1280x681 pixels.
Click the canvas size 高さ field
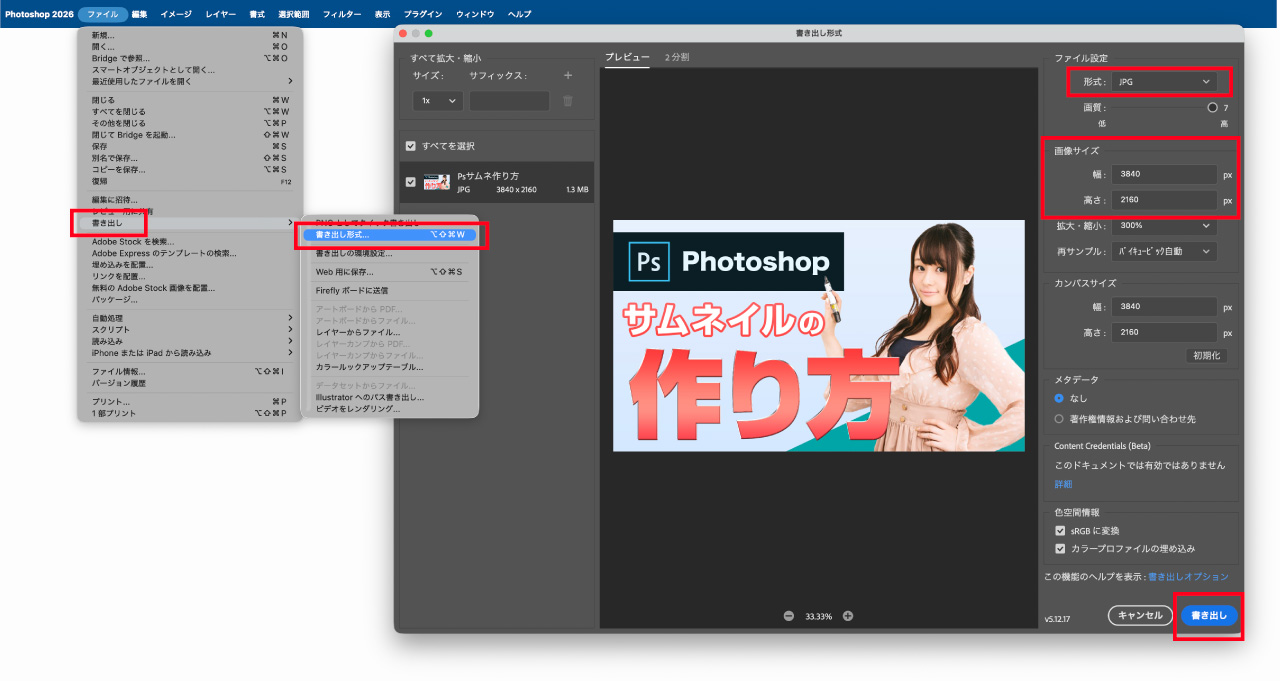coord(1164,332)
